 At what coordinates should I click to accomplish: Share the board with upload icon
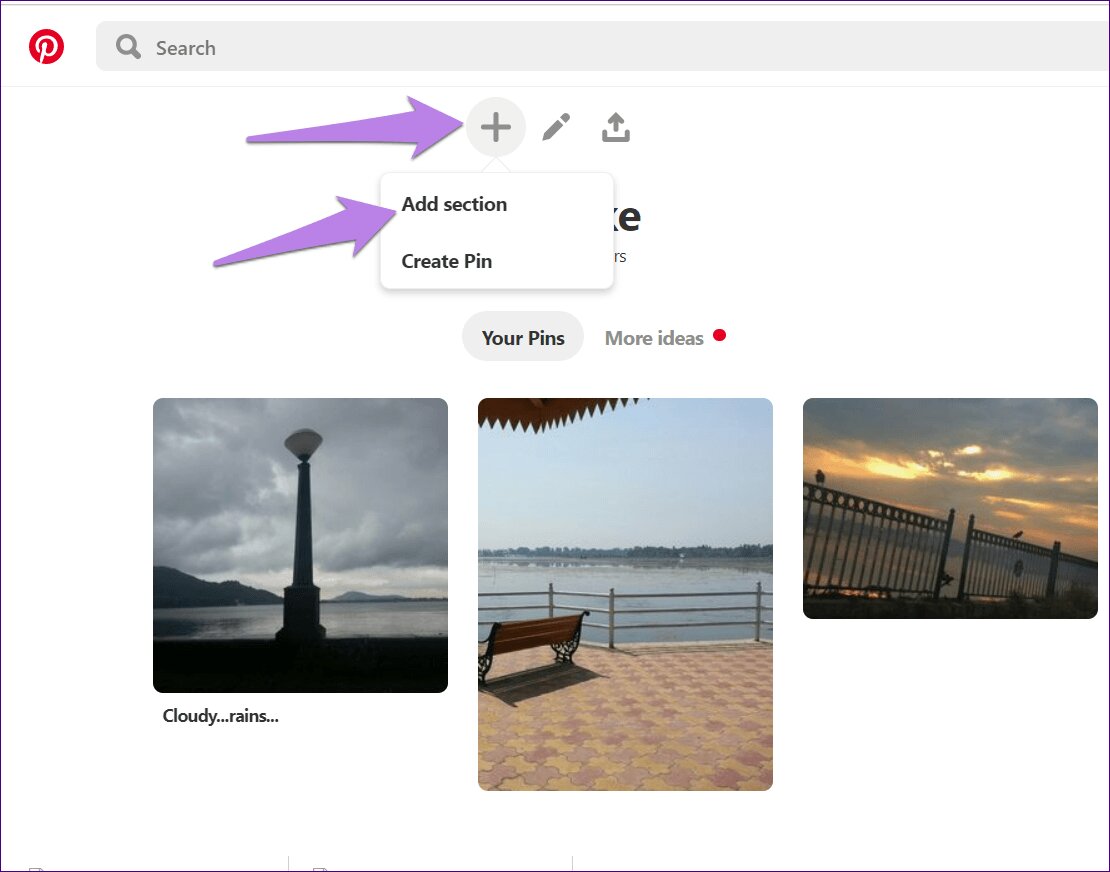click(x=616, y=127)
